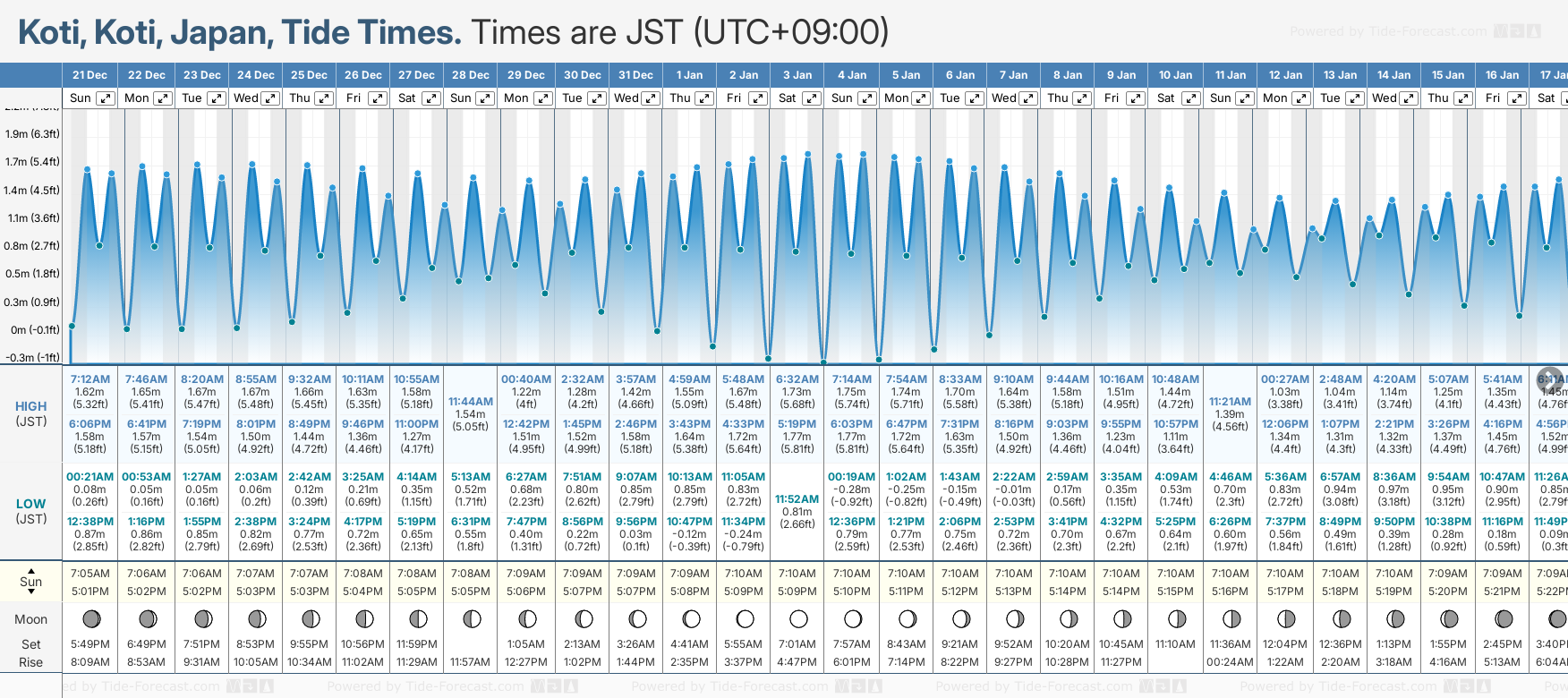
Task: Select the 10 Jan date header
Action: 1175,75
